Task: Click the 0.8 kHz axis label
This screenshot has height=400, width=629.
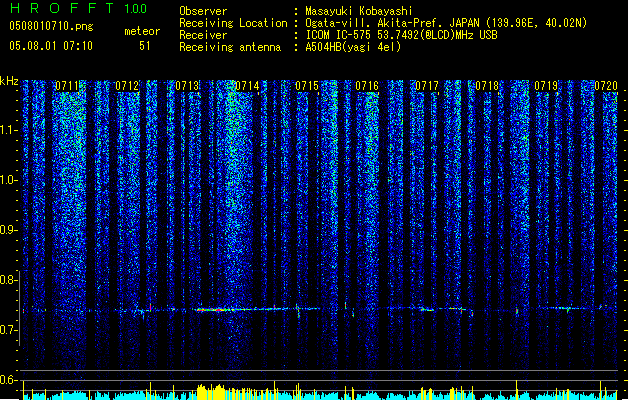Action: (9, 280)
